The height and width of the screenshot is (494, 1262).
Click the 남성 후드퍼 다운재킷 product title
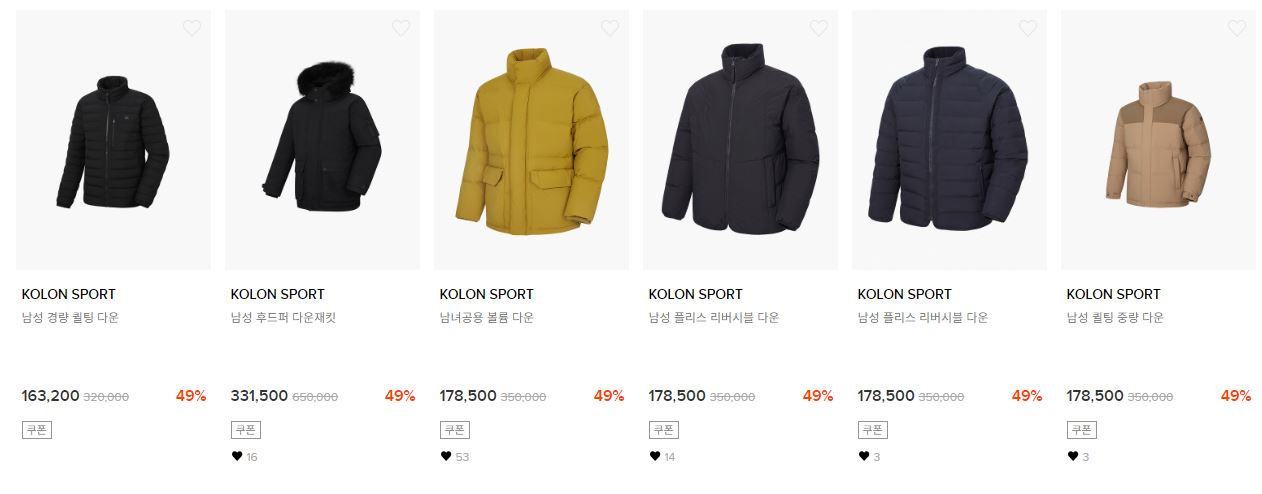pyautogui.click(x=284, y=318)
